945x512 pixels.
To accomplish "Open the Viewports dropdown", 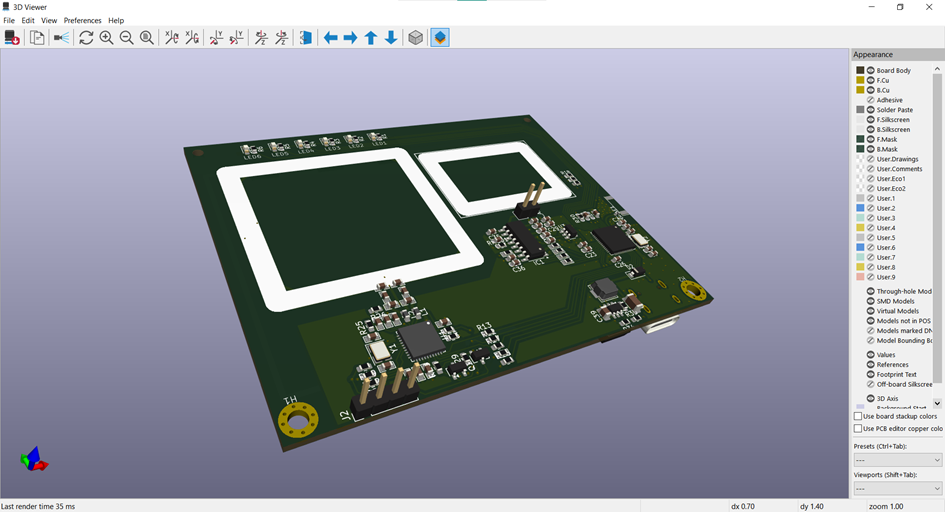I will coord(897,488).
